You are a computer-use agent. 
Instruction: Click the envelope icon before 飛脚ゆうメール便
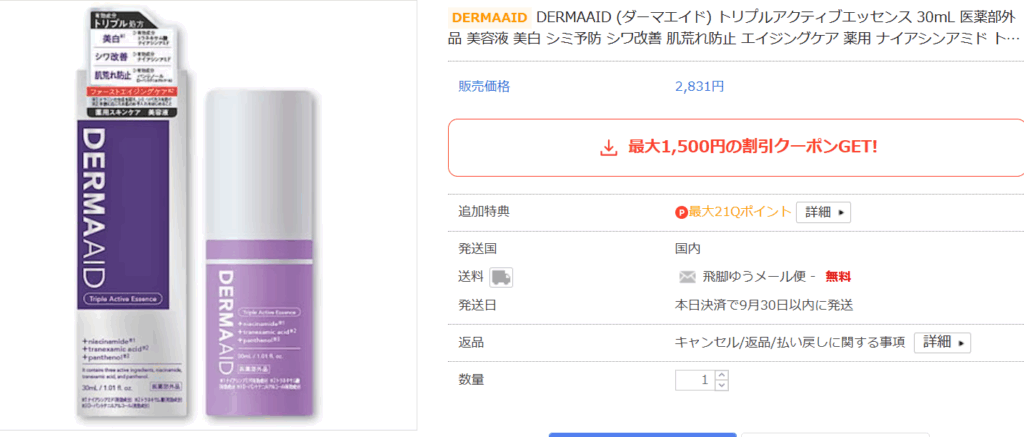(x=687, y=277)
